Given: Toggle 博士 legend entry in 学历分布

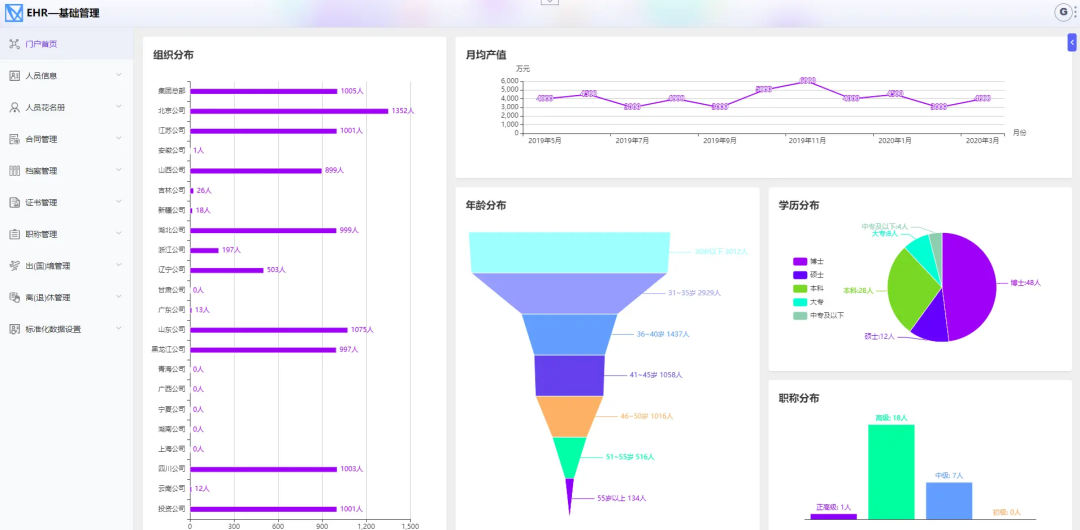Looking at the screenshot, I should click(x=809, y=262).
